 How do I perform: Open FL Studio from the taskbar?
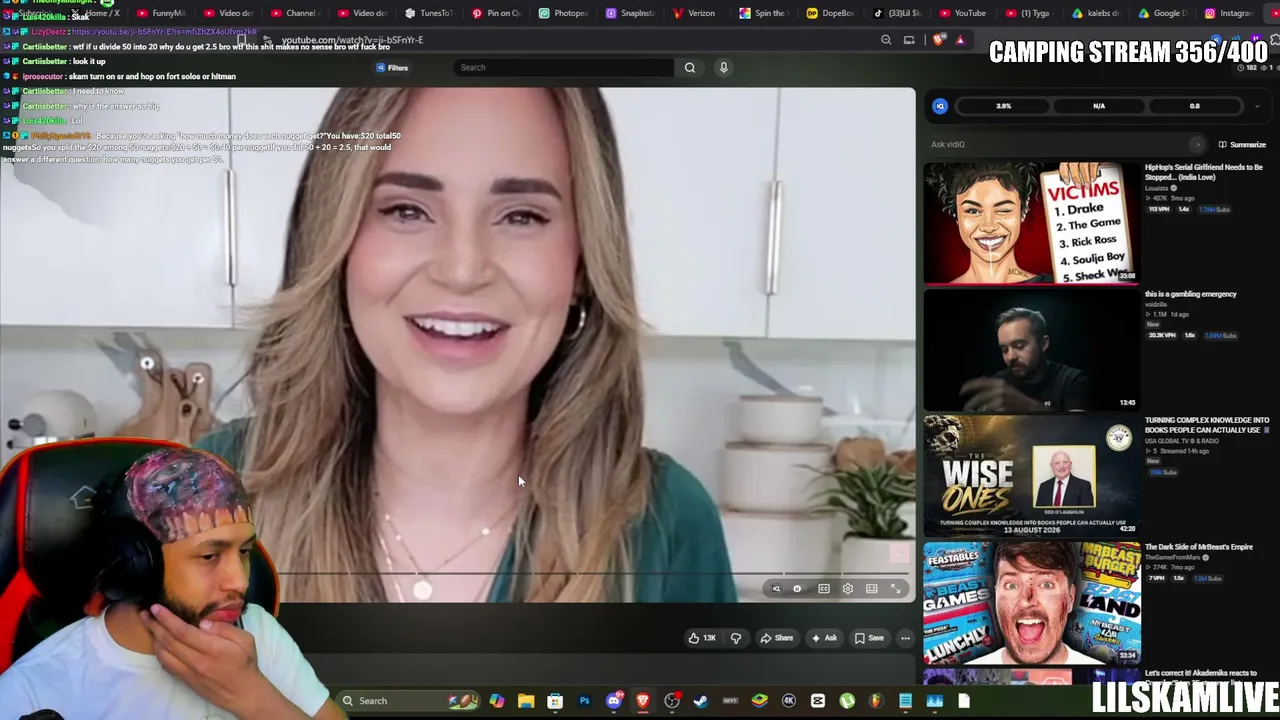click(876, 701)
